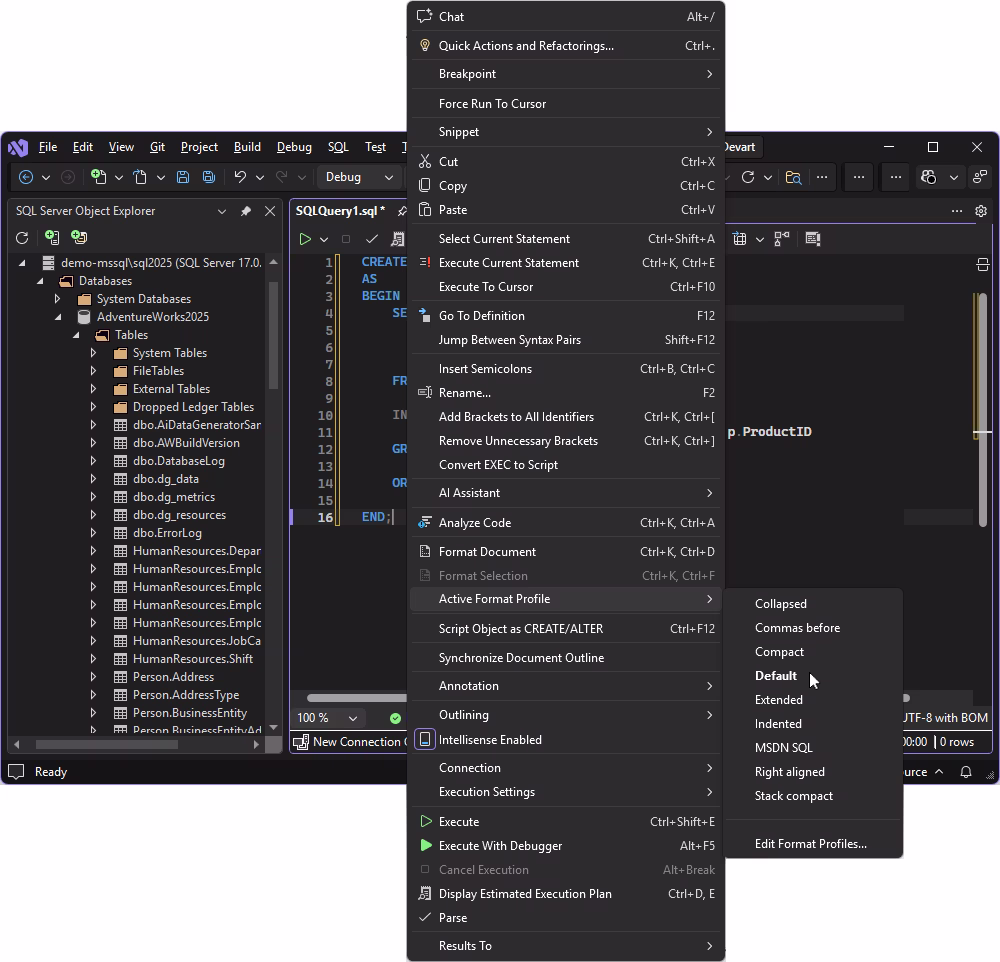Click the navigate back arrow icon
This screenshot has width=1000, height=962.
coord(26,177)
